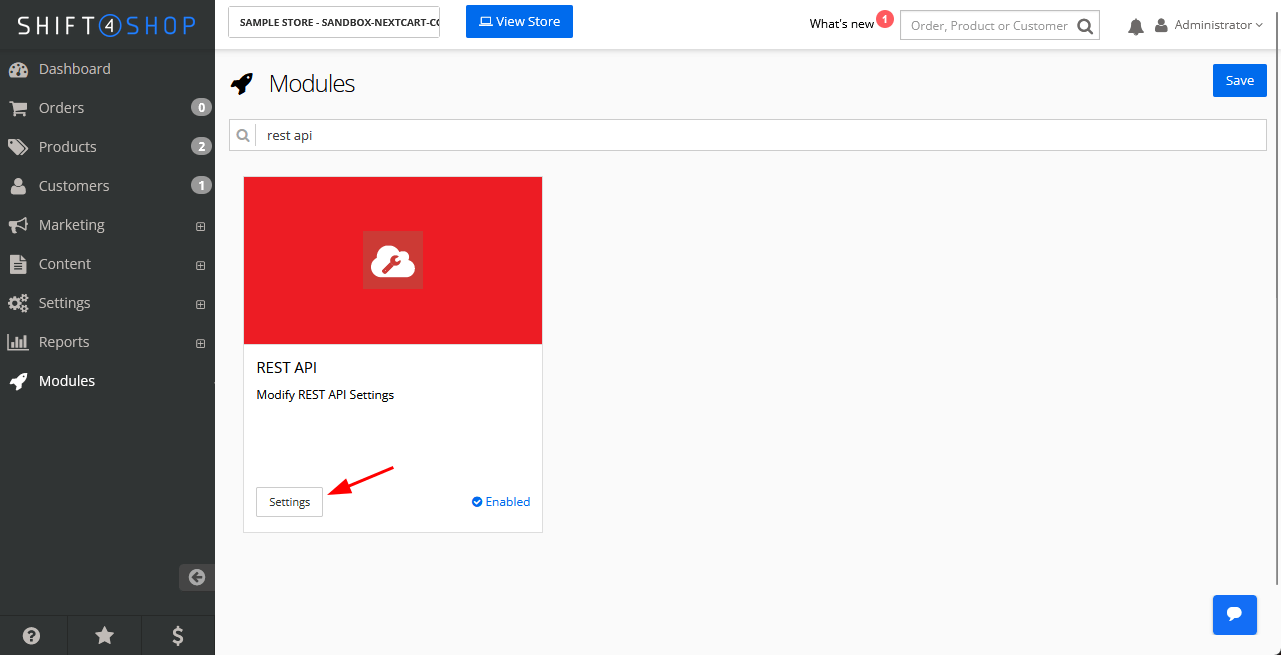Image resolution: width=1281 pixels, height=655 pixels.
Task: Click the What's new notification badge
Action: click(884, 18)
